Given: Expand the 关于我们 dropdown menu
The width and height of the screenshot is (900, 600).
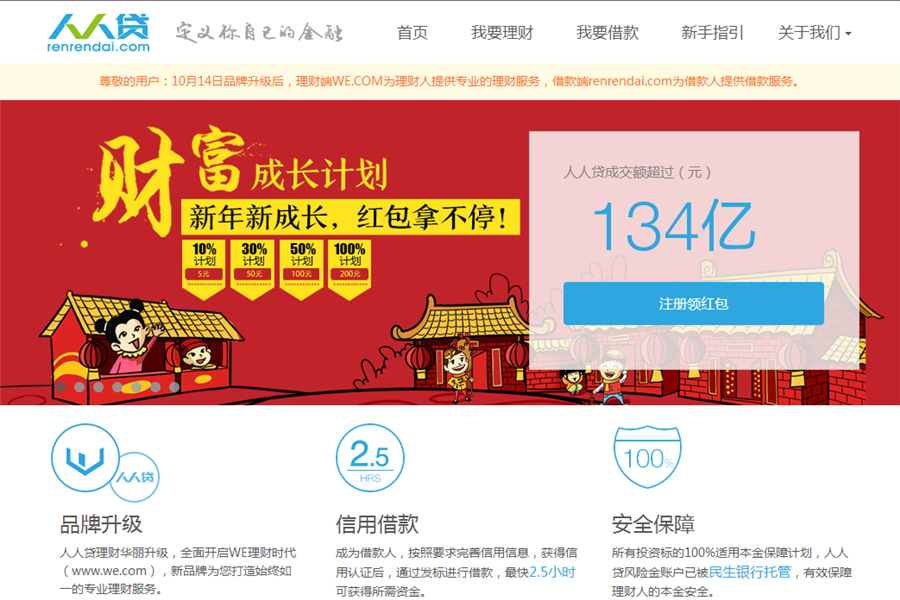Looking at the screenshot, I should tap(814, 33).
